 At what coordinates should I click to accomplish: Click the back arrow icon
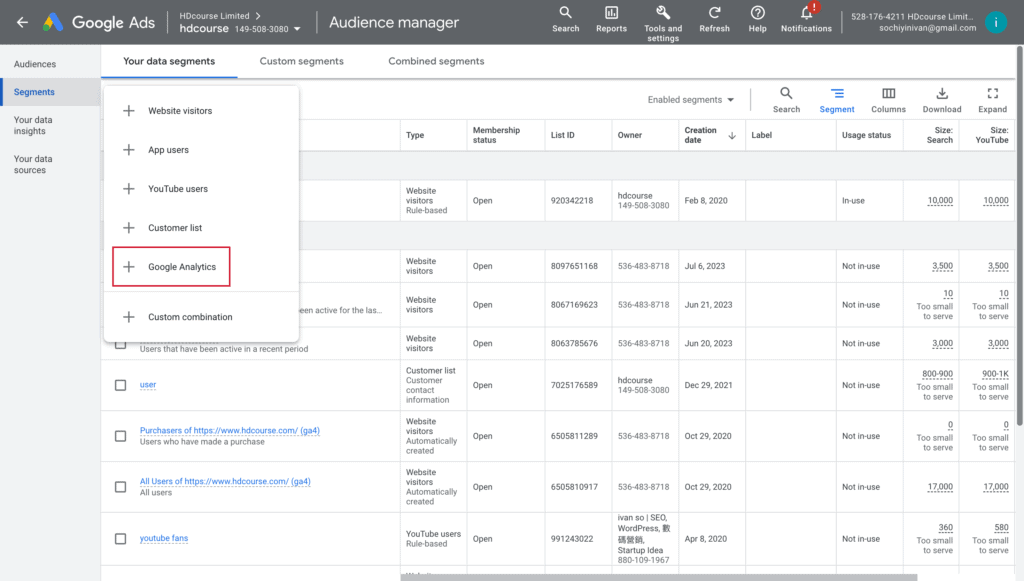22,22
